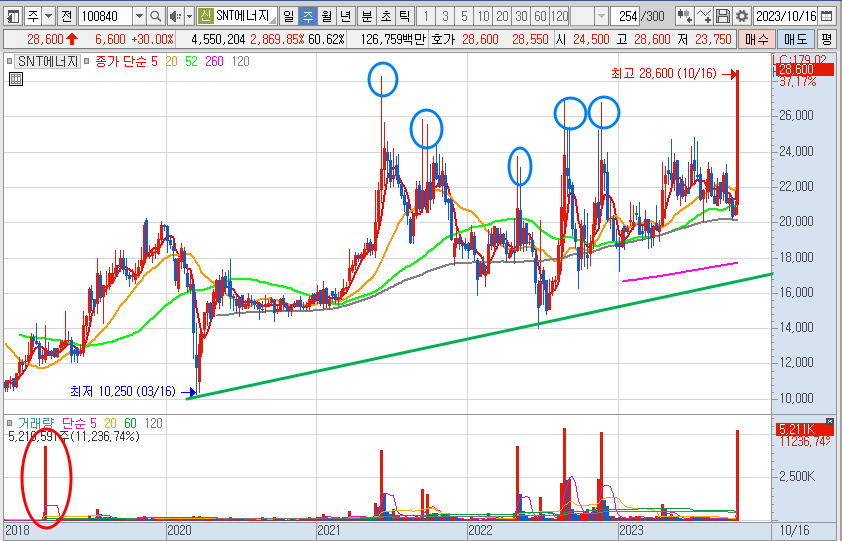Viewport: 842px width, 541px height.
Task: Click the 종가 단순 5 moving average label
Action: pos(126,61)
